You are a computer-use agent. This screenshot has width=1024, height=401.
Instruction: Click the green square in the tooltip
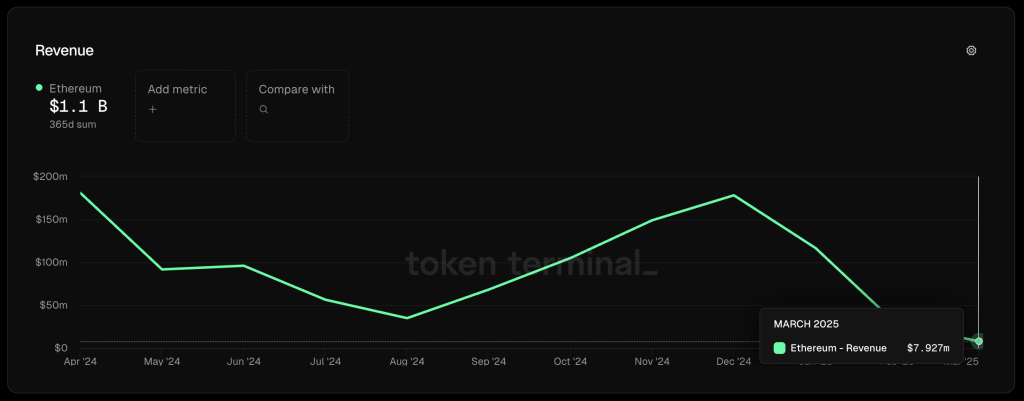pyautogui.click(x=780, y=348)
